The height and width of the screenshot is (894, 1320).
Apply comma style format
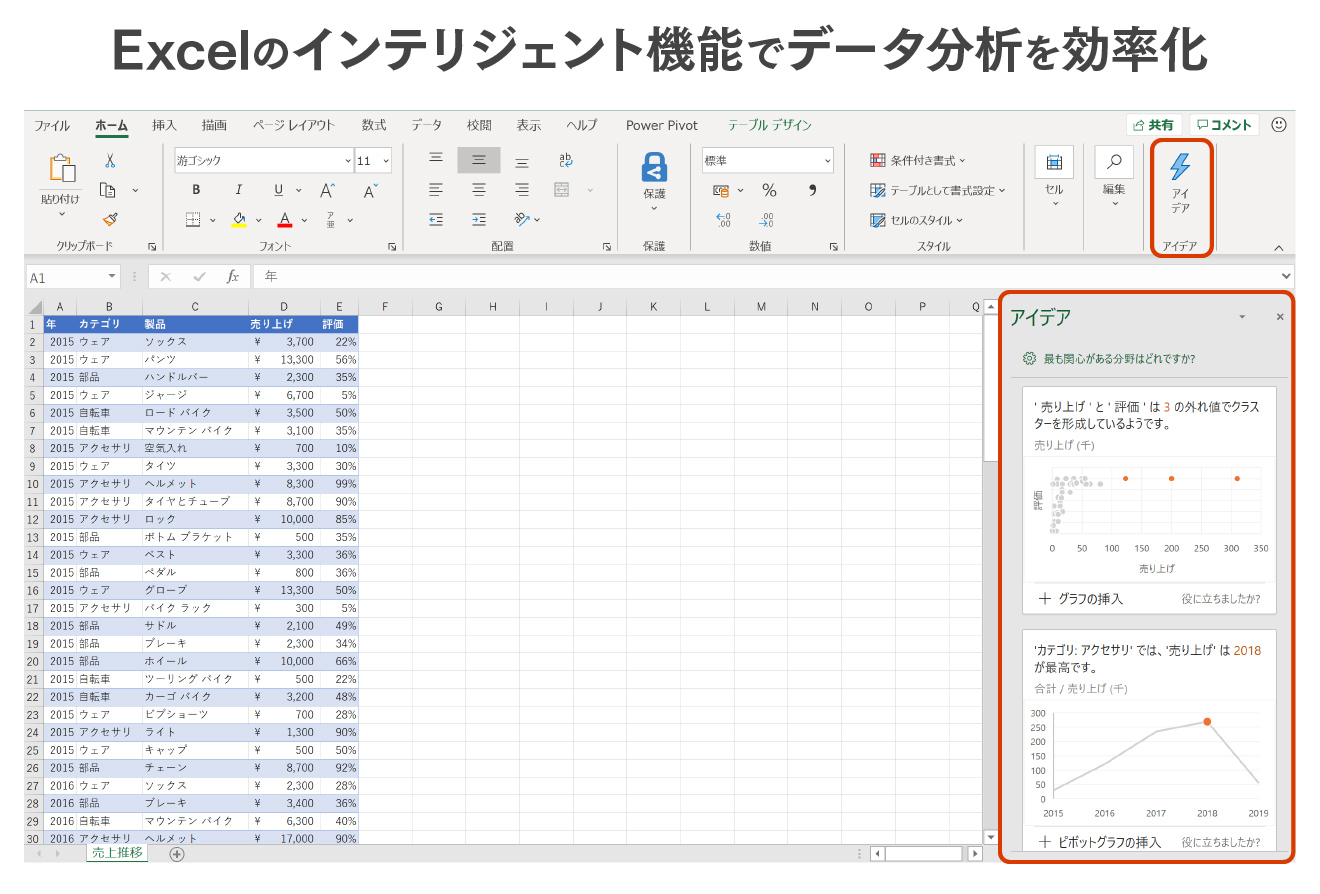[x=812, y=190]
